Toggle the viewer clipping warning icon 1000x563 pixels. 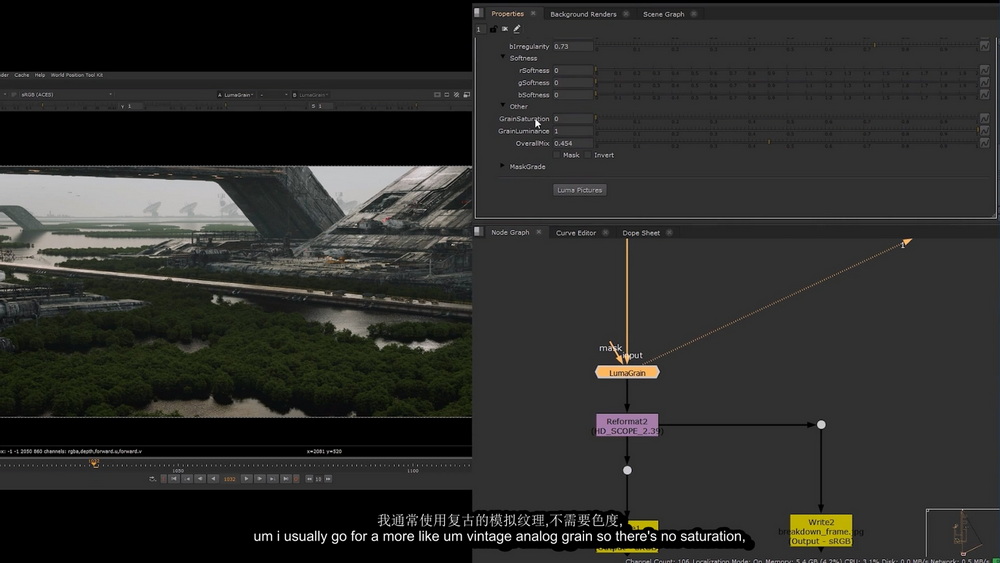point(456,94)
